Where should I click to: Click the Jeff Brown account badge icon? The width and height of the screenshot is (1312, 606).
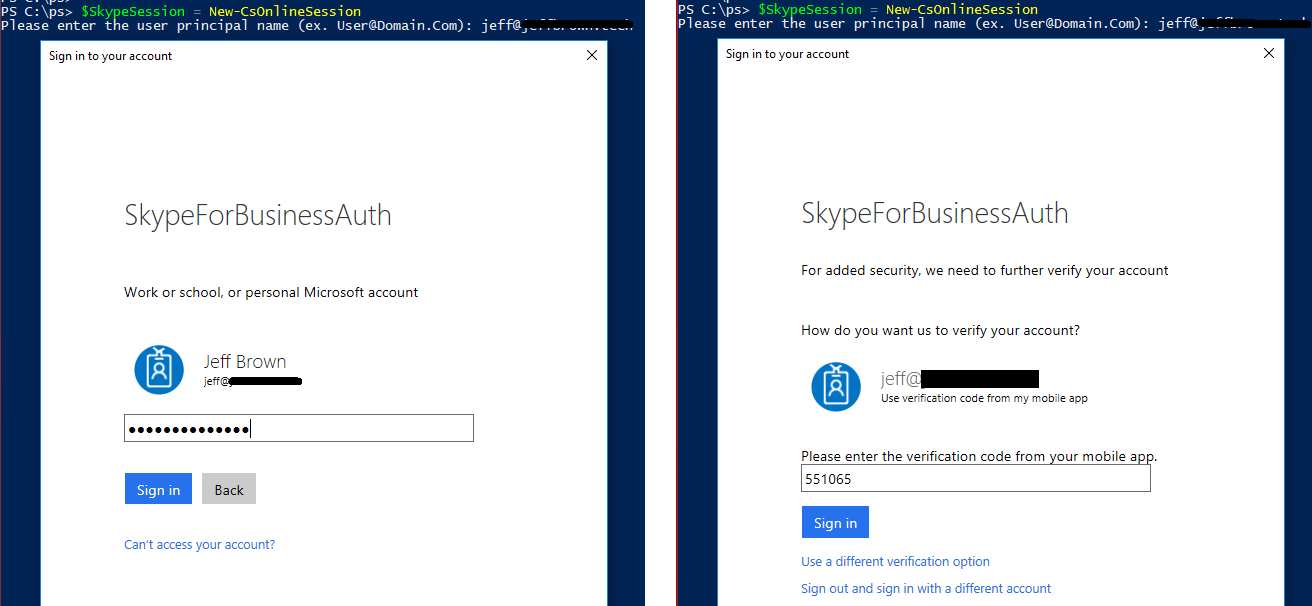pyautogui.click(x=159, y=369)
